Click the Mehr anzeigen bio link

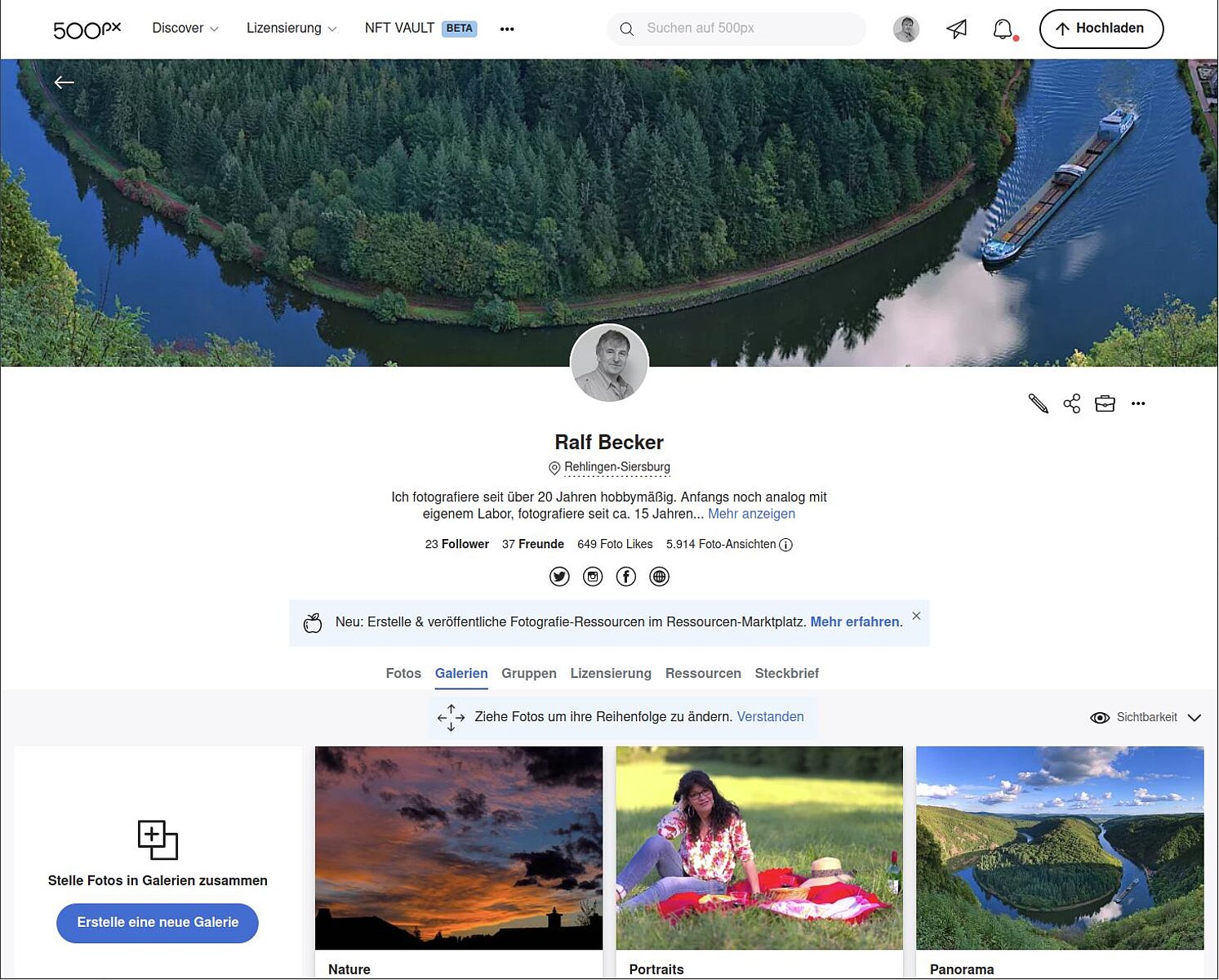(x=751, y=514)
